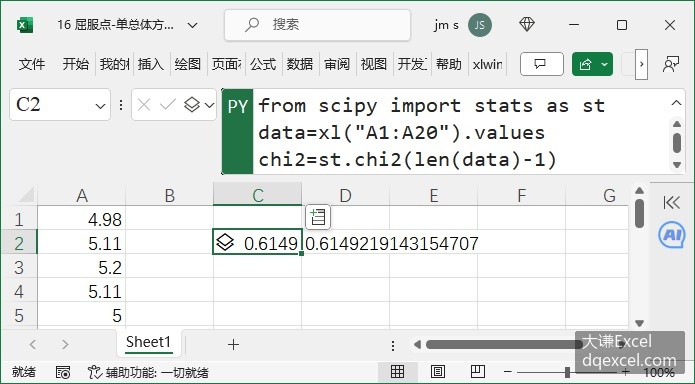Select the Sheet1 tab
695x384 pixels.
[148, 342]
